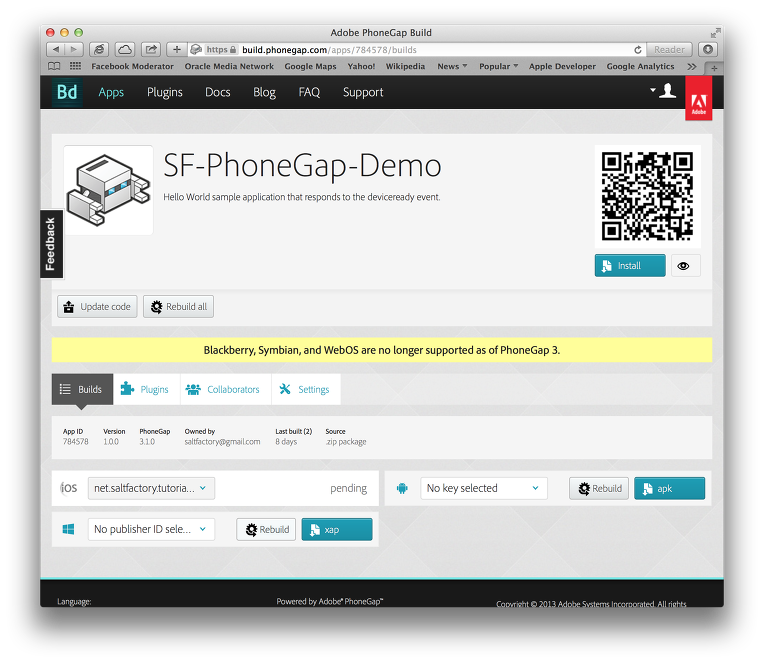764x663 pixels.
Task: Click the Bd PhoneGap Build logo
Action: [x=67, y=92]
